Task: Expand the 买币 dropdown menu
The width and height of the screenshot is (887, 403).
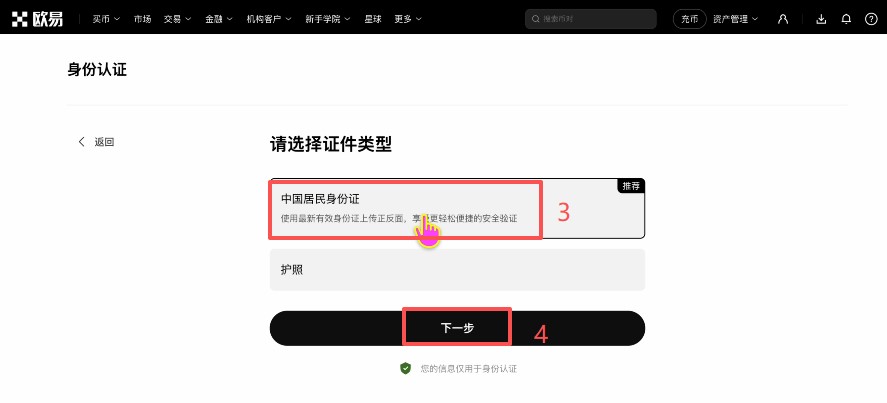Action: point(106,19)
